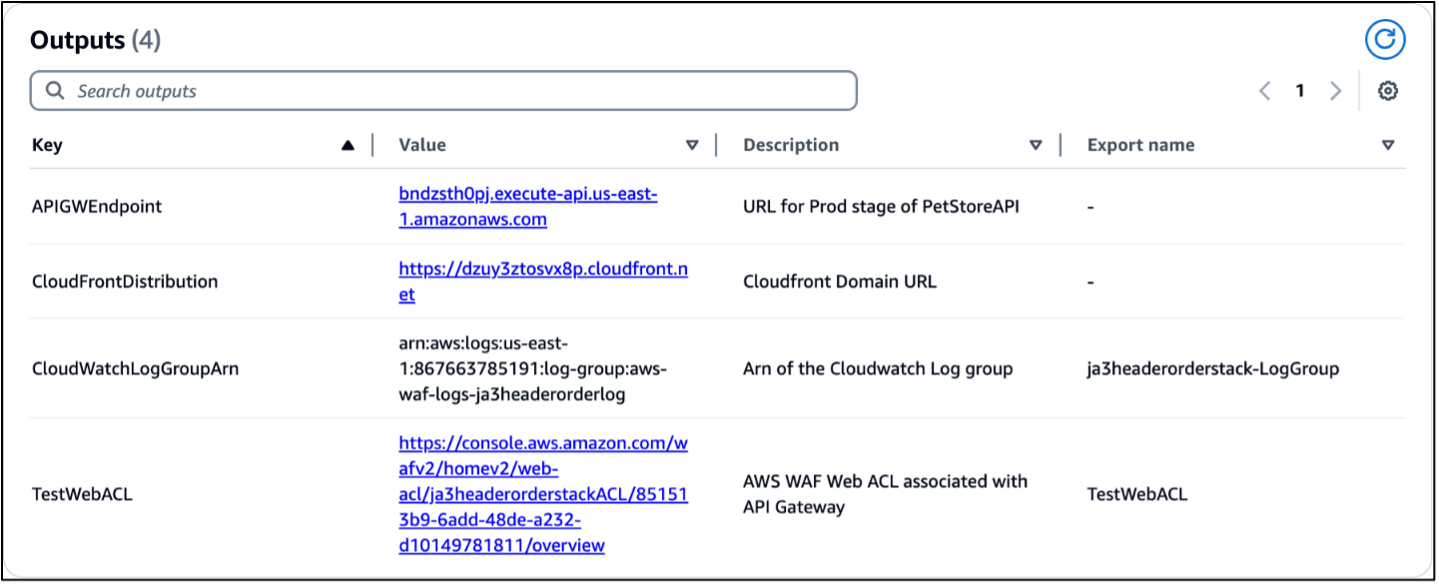Click the Value column header
Viewport: 1439px width, 586px height.
pos(421,144)
